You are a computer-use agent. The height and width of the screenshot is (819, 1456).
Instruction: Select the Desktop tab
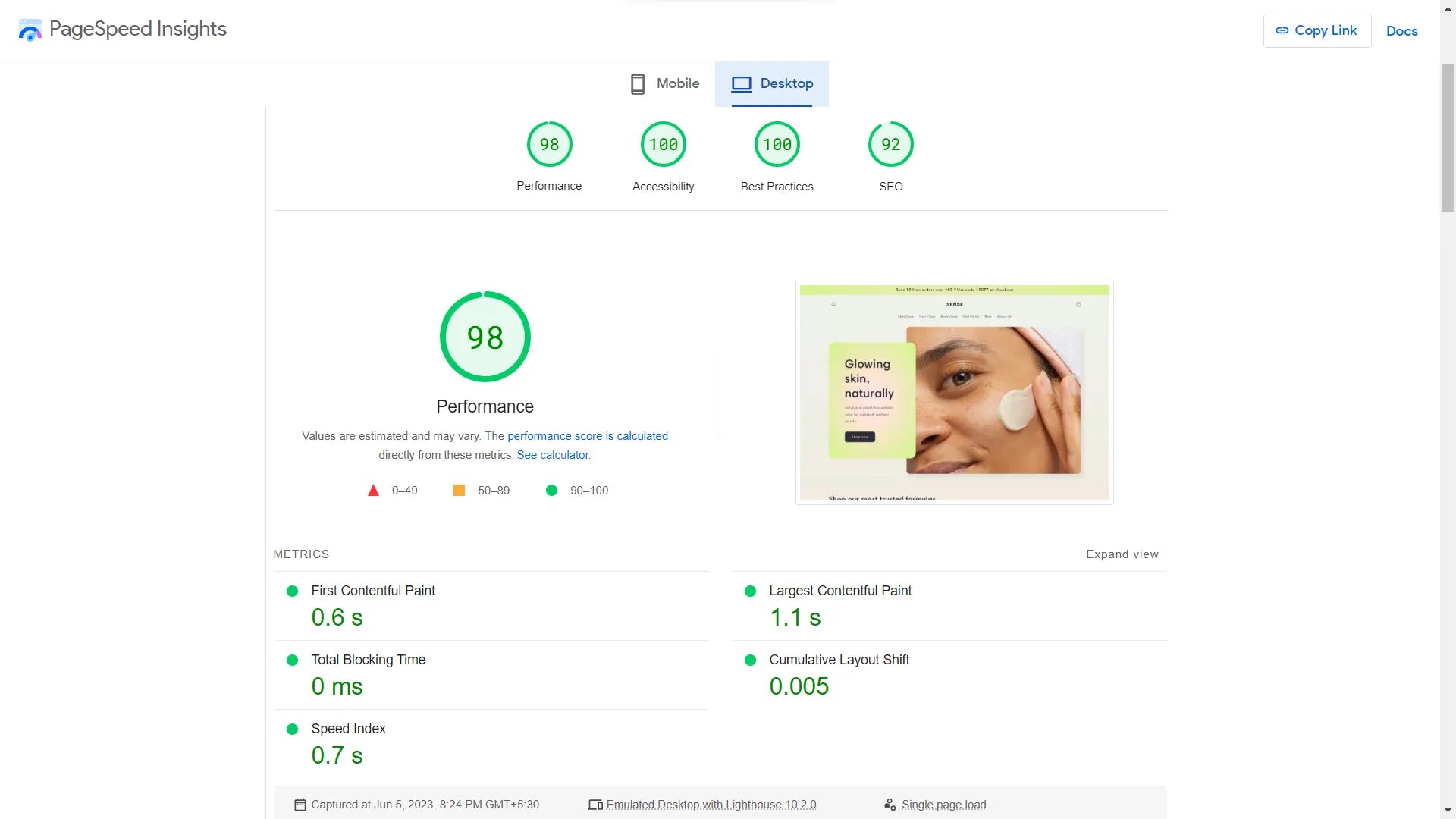(772, 83)
